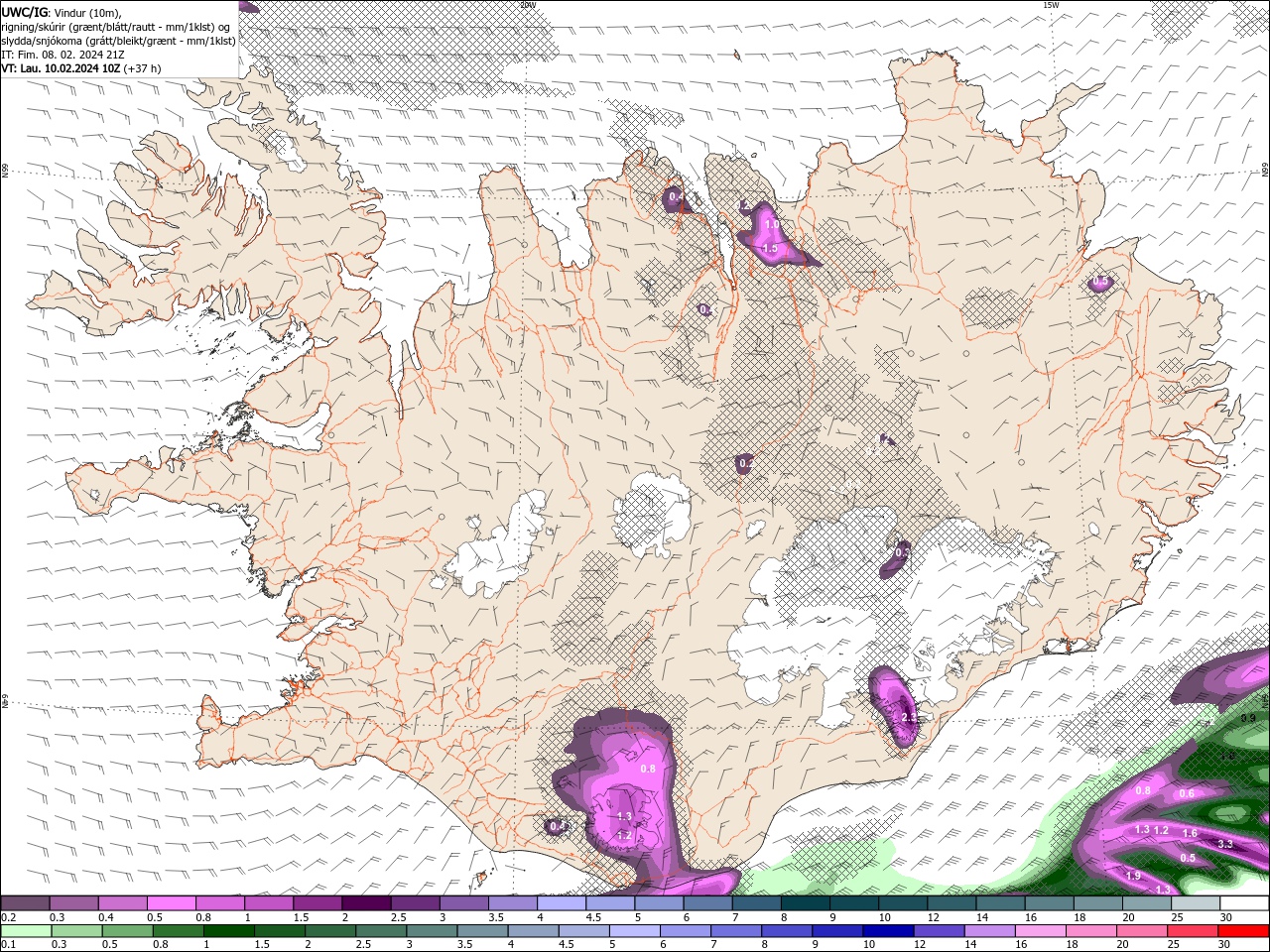The image size is (1270, 952).
Task: Click the red 30 swatch in the lower legend
Action: point(1243,931)
